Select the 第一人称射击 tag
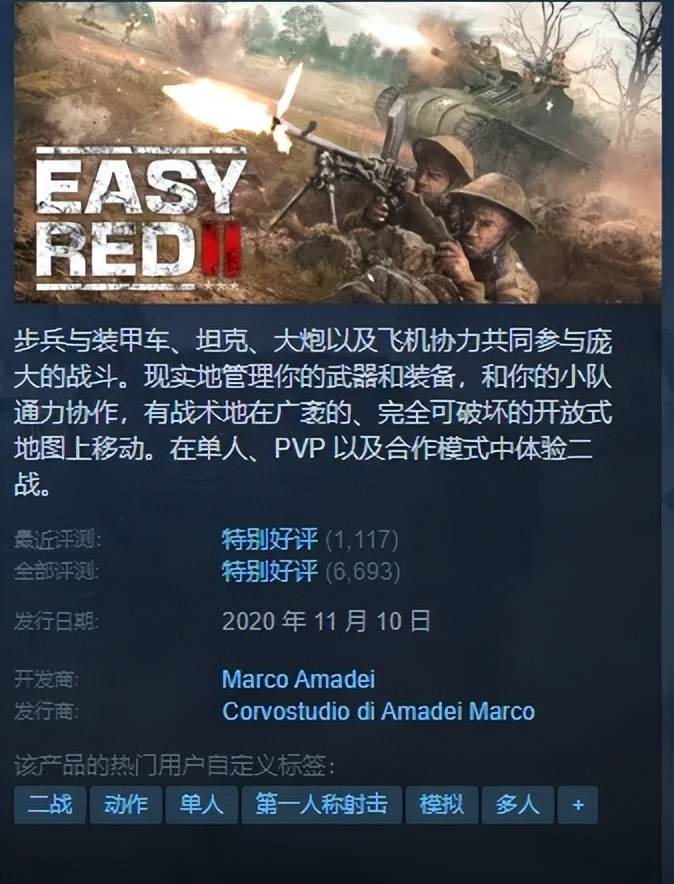Screen dimensions: 674x884 pos(321,805)
